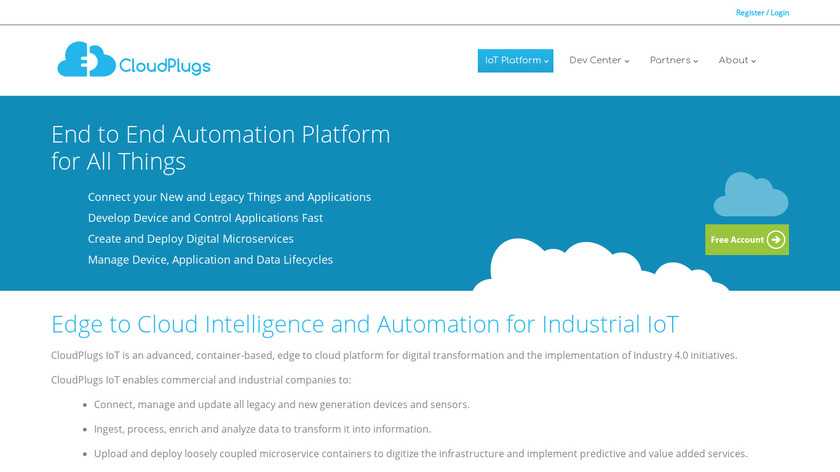Click the 'CloudPlugs IoT is an advanced' paragraph
This screenshot has width=840, height=472.
pos(394,355)
